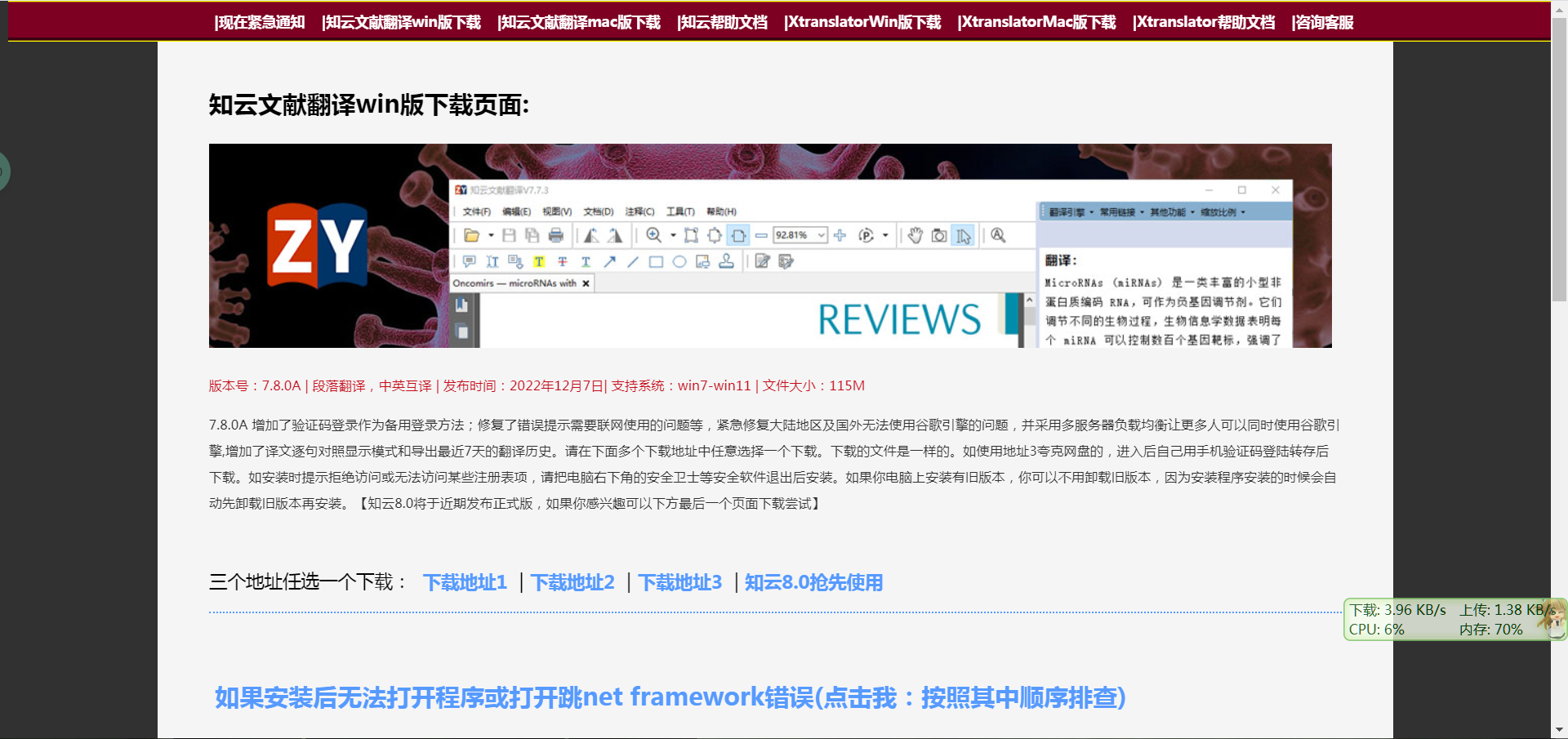The image size is (1568, 739).
Task: Use the 下载地址3 download link
Action: (680, 582)
